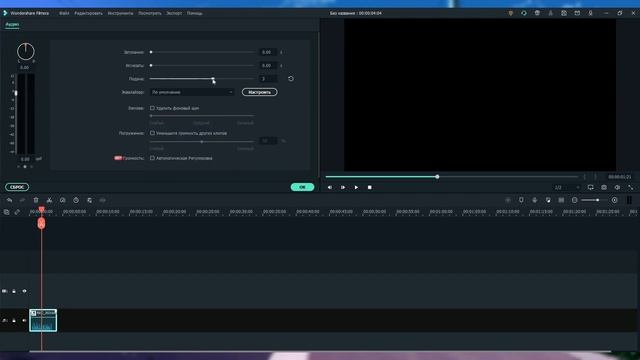Screen dimensions: 640x360
Task: Mute the audio track with the speaker icon
Action: (24, 320)
